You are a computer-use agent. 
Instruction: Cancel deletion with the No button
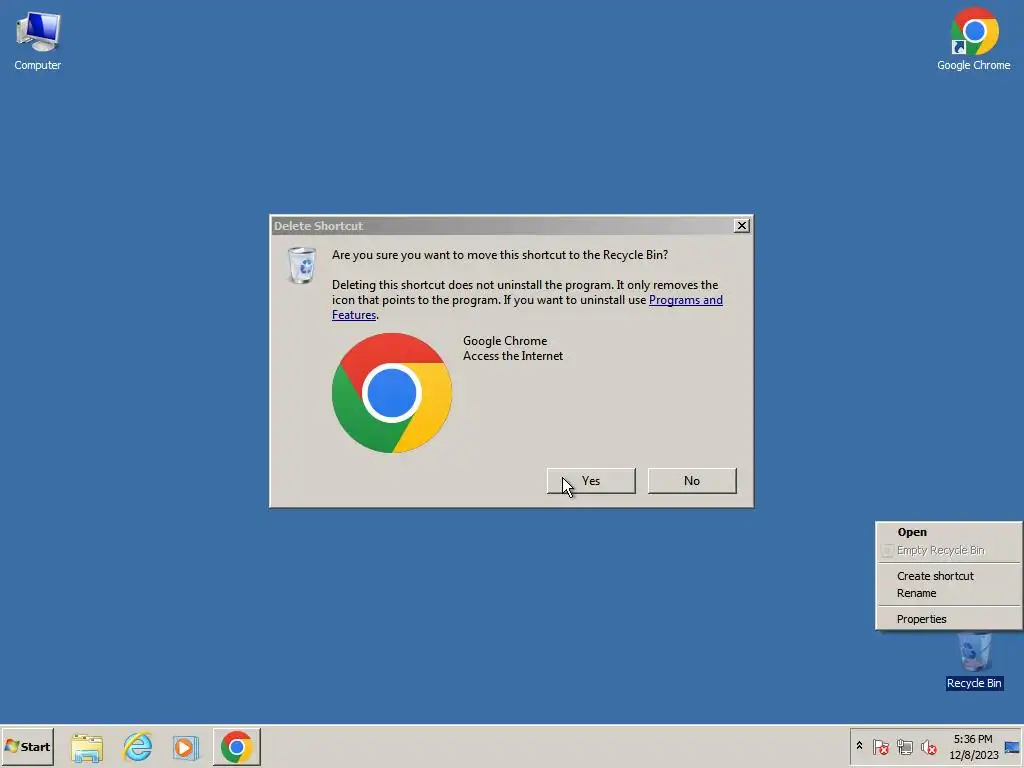coord(692,481)
